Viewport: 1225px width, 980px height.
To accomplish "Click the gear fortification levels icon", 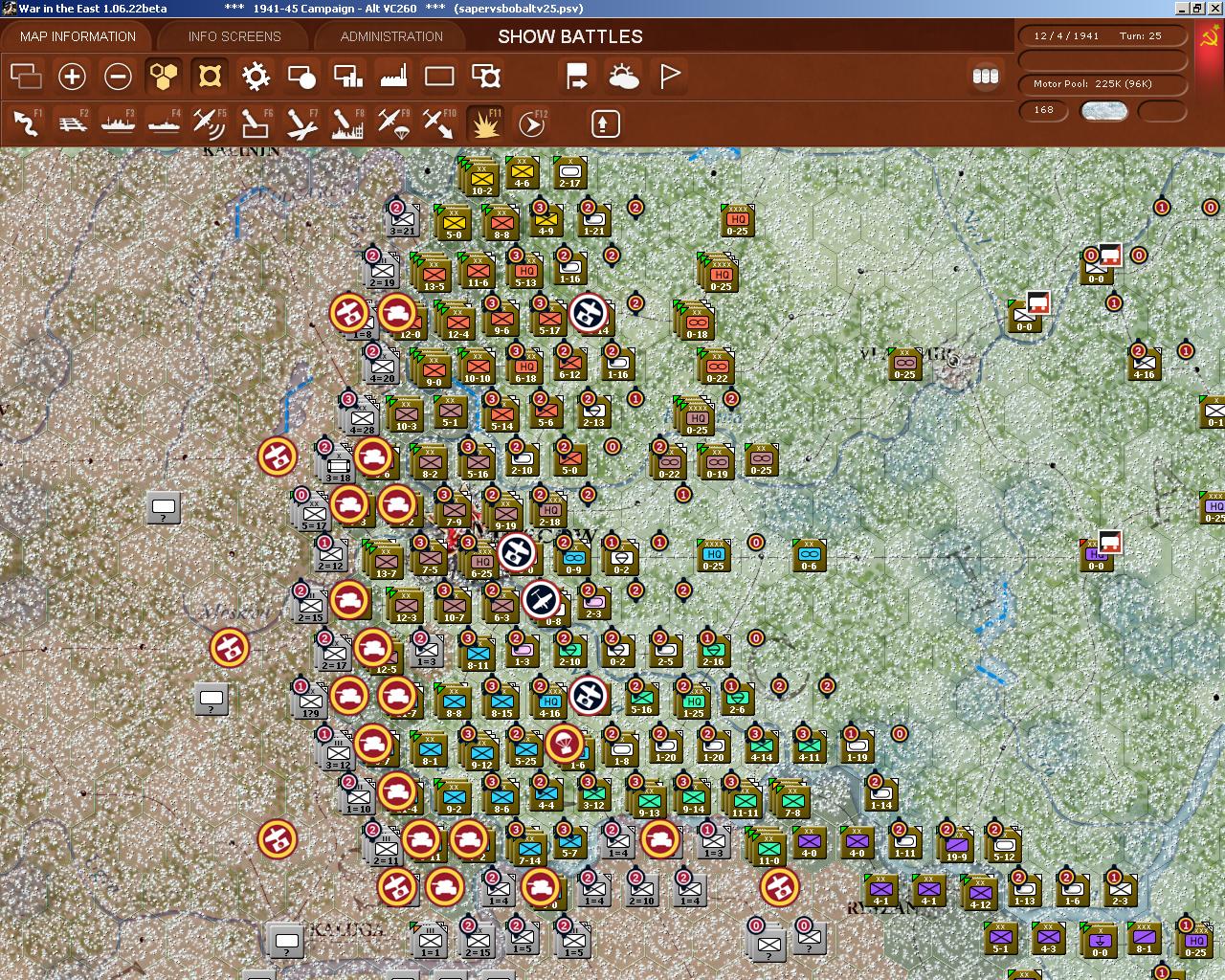I will [256, 76].
